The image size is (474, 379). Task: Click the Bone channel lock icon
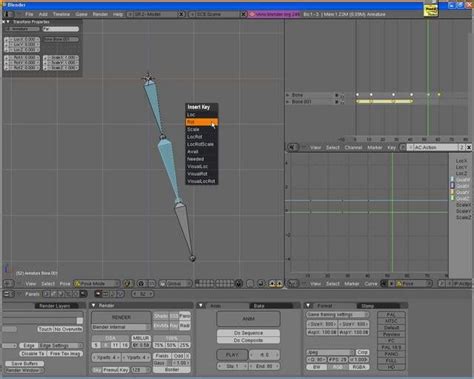[342, 95]
